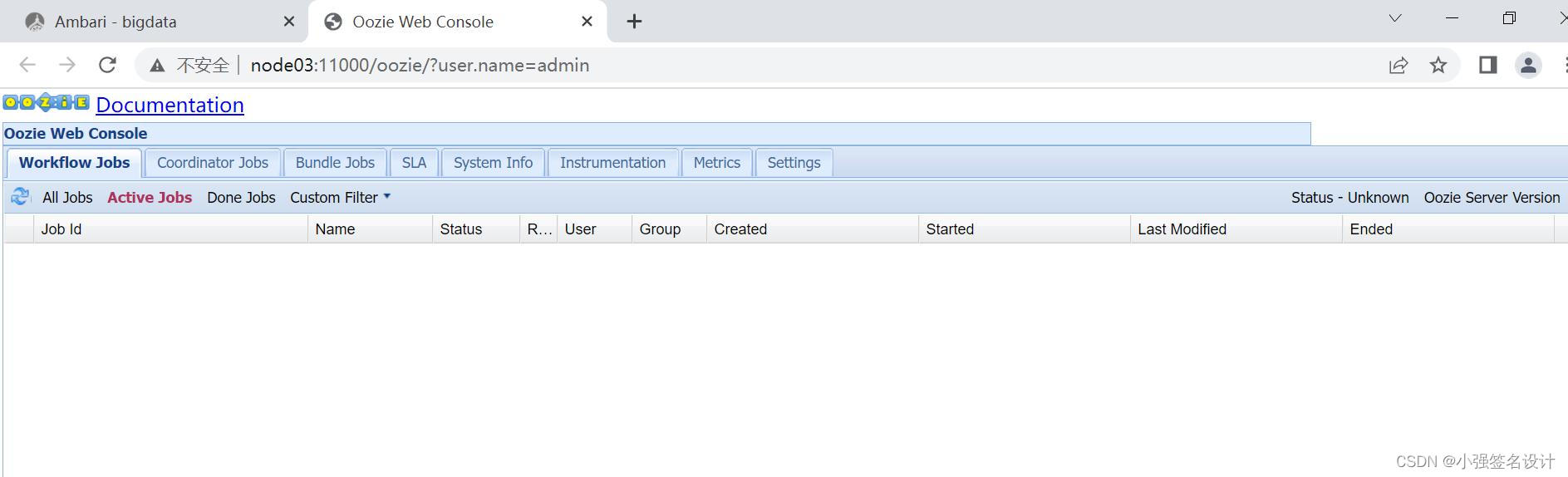The width and height of the screenshot is (1568, 477).
Task: Close the Oozie Web Console tab
Action: [x=587, y=22]
